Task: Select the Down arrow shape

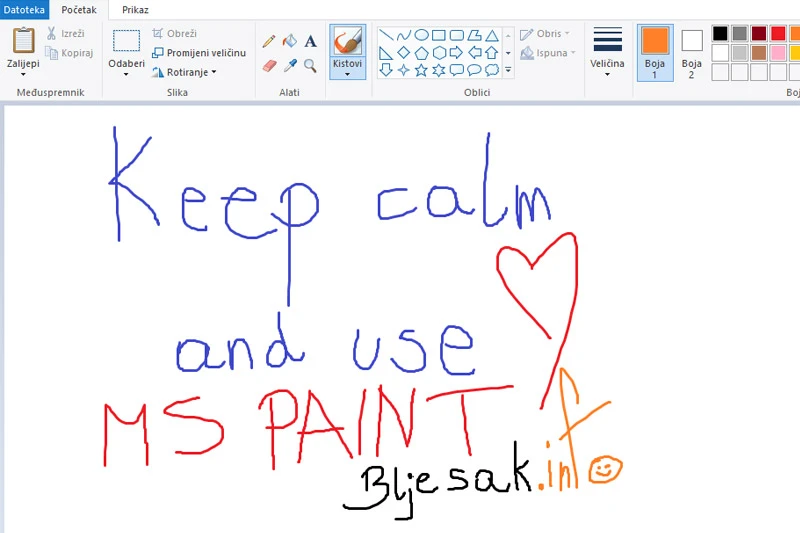Action: pos(386,70)
